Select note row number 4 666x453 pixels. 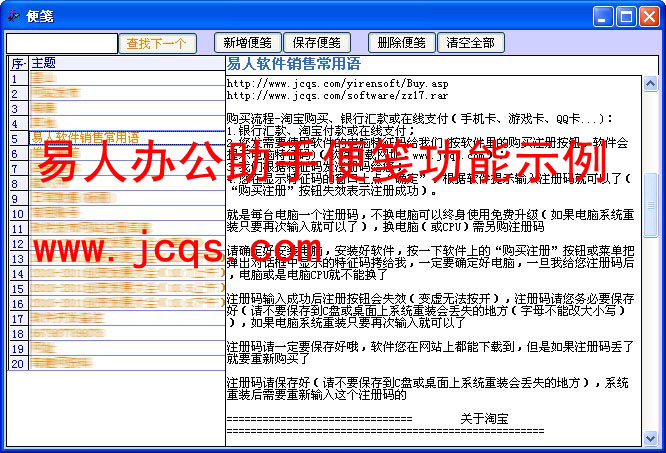click(x=117, y=124)
